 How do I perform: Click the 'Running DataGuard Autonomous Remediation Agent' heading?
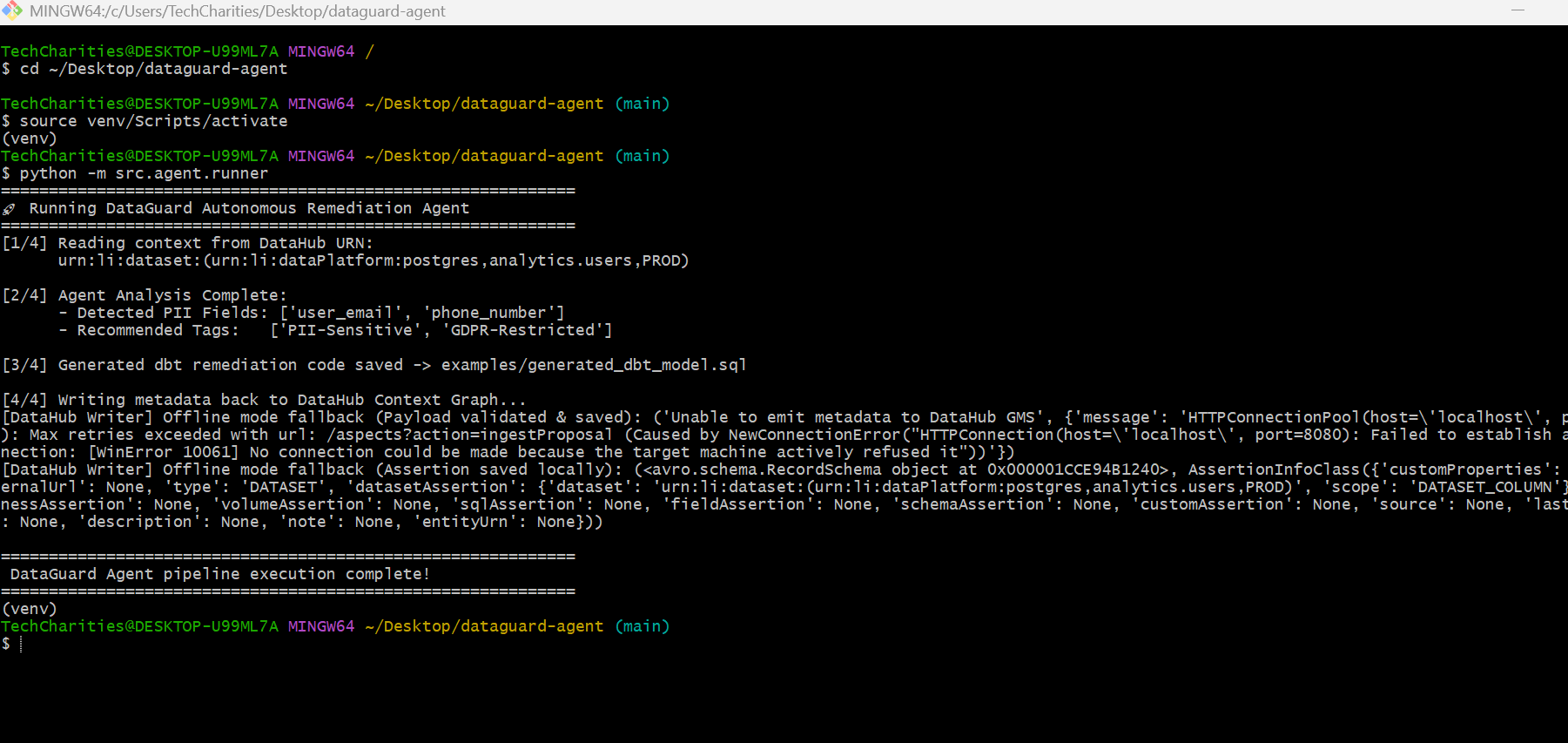point(249,208)
